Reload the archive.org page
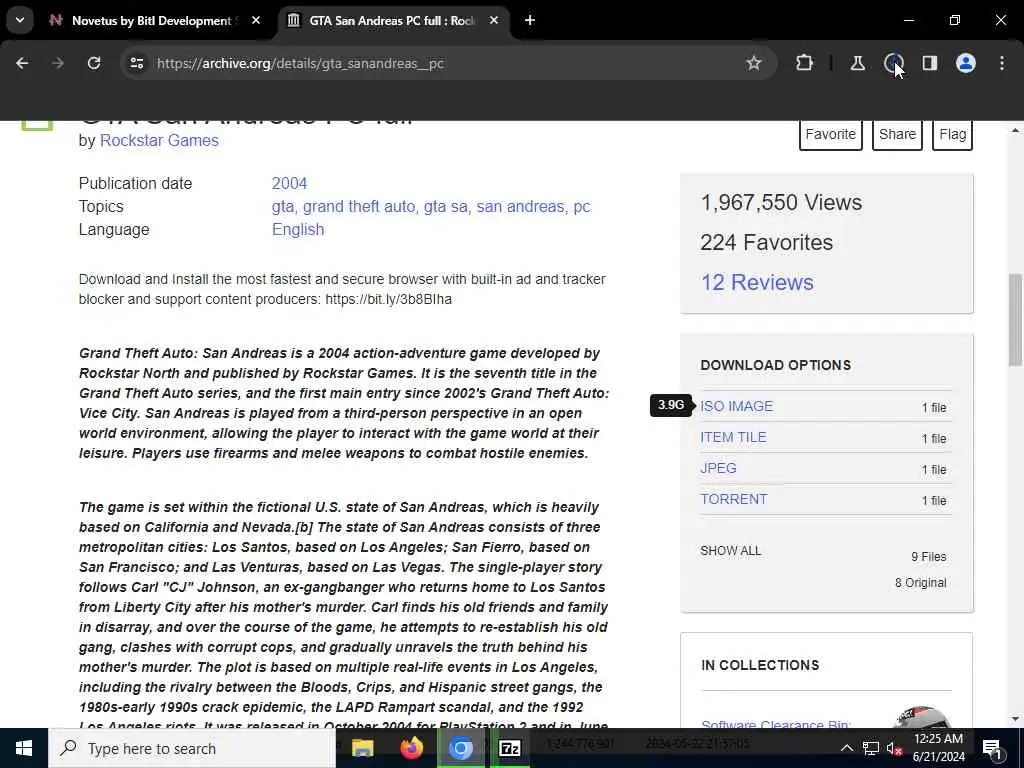 tap(94, 63)
